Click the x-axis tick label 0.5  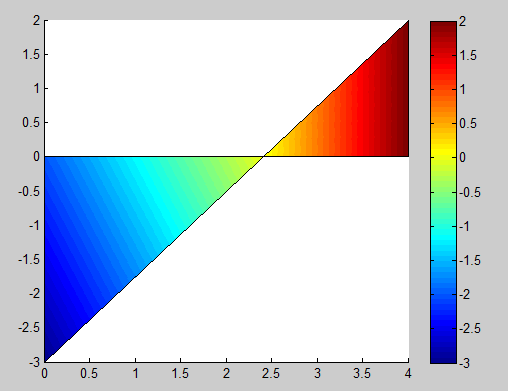pyautogui.click(x=89, y=374)
